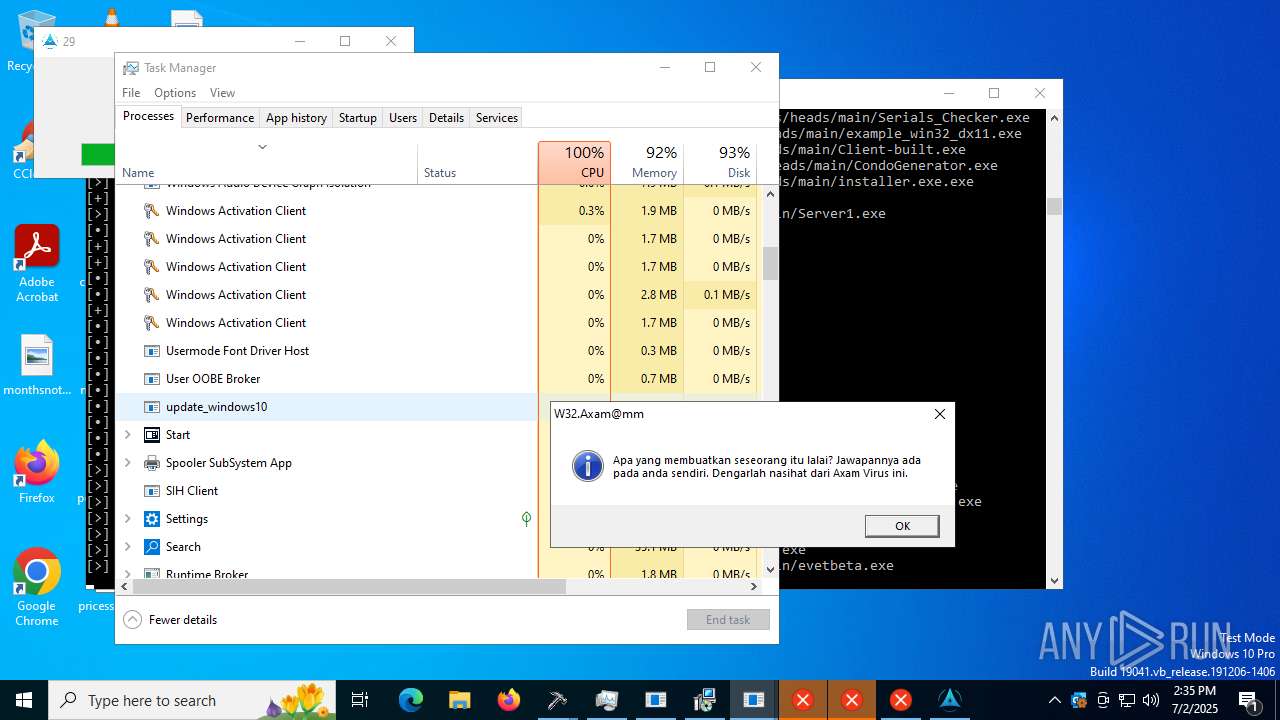Switch to the App history tab
The image size is (1280, 720).
coord(296,118)
